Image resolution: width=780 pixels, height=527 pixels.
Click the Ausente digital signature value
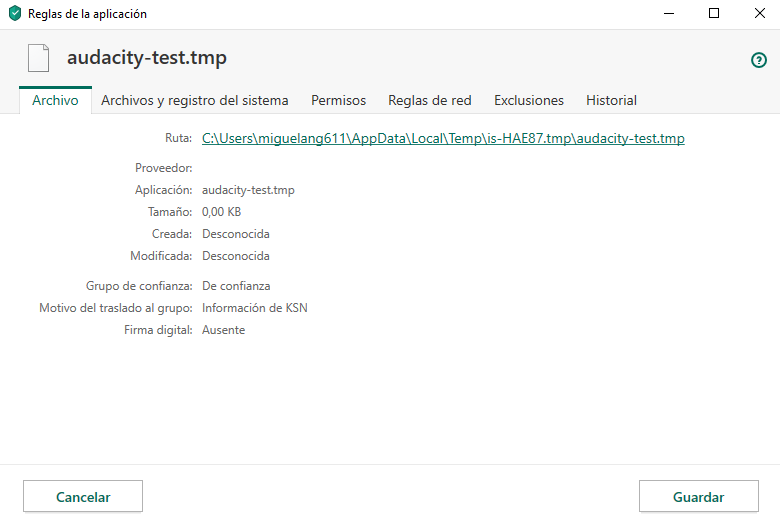(x=223, y=330)
